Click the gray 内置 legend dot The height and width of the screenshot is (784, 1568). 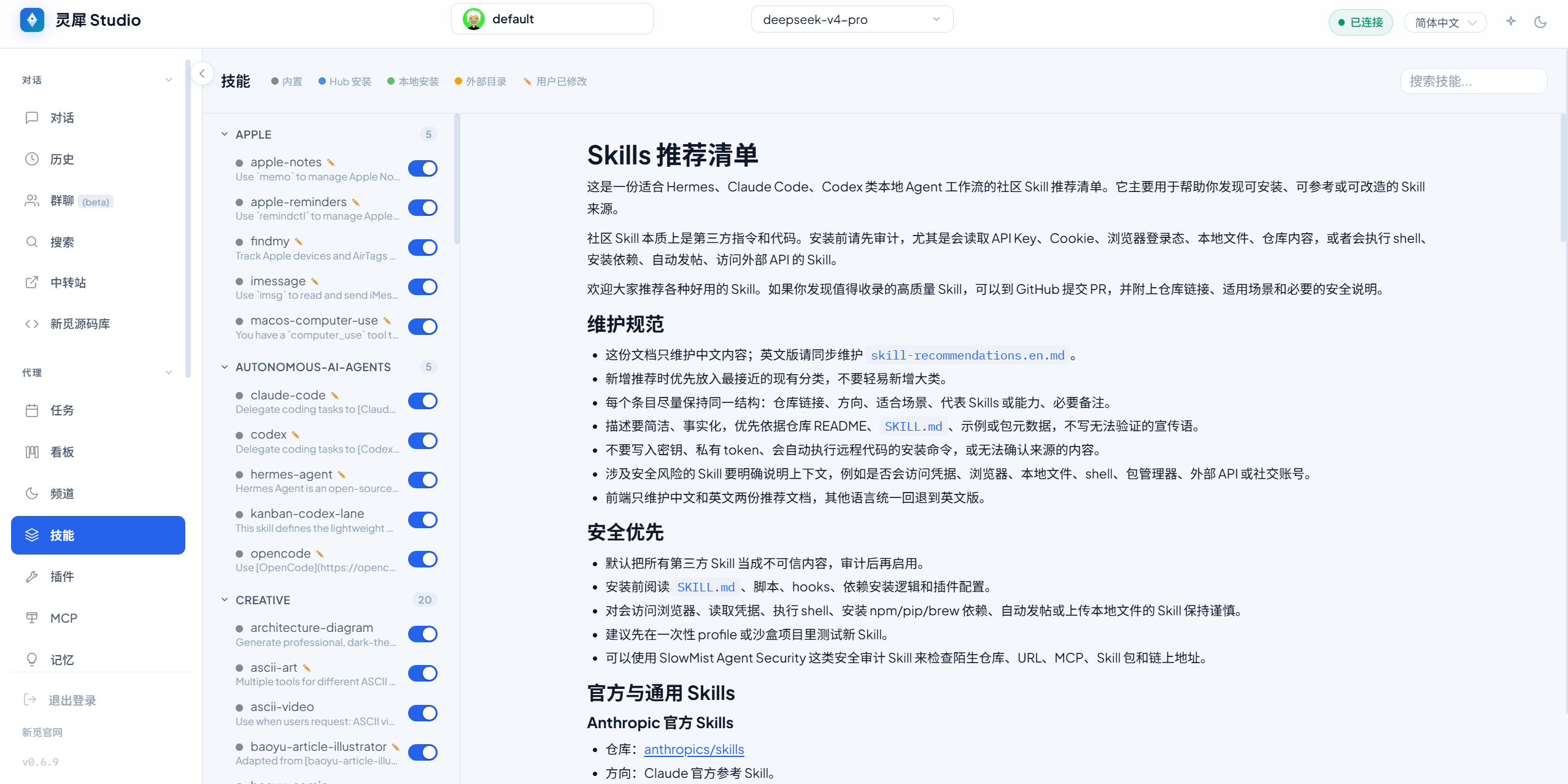275,81
